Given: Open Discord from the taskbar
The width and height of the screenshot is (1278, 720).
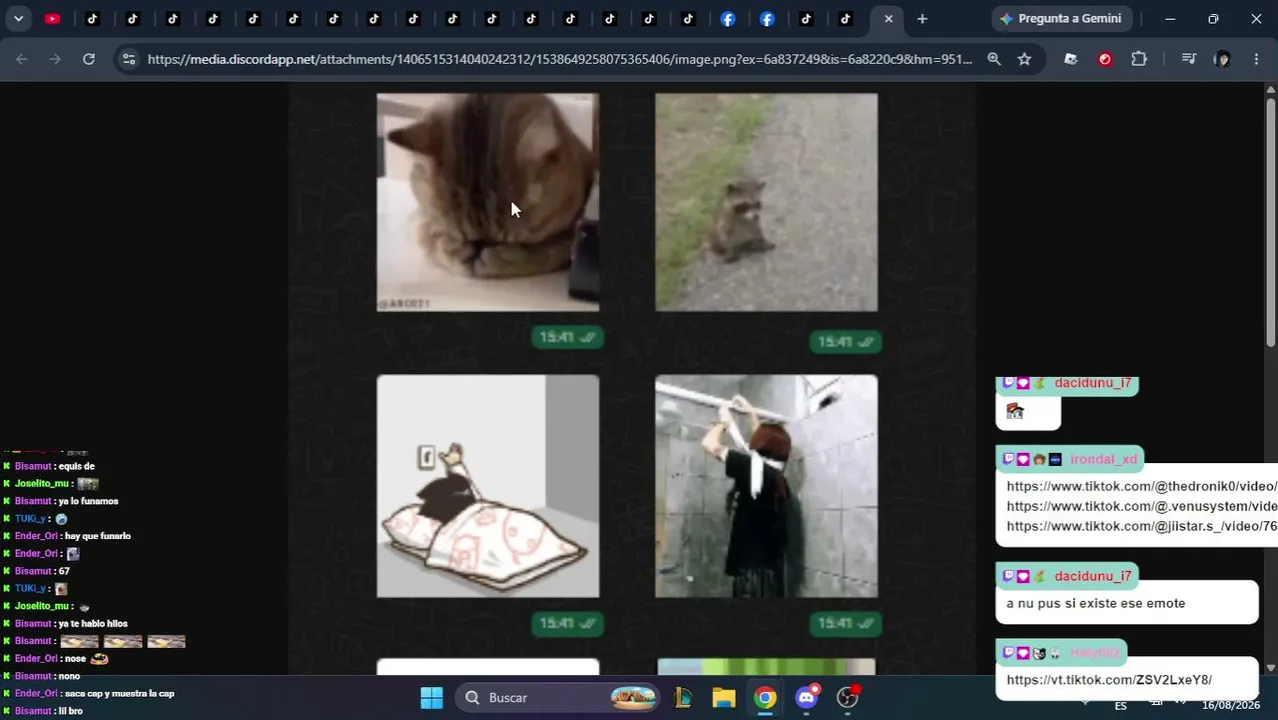Looking at the screenshot, I should (807, 697).
